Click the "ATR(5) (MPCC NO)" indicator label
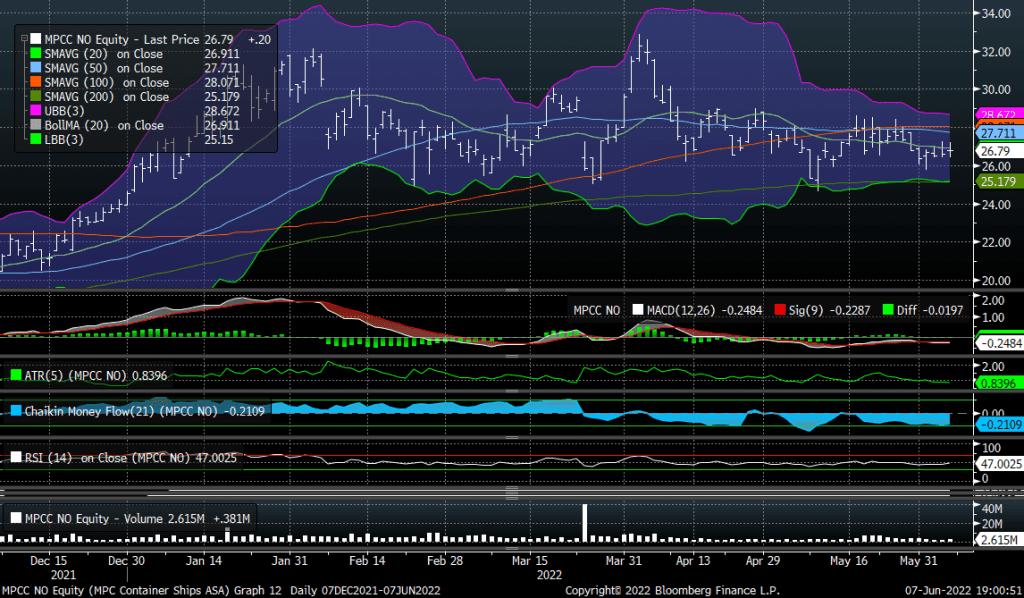 (x=76, y=375)
